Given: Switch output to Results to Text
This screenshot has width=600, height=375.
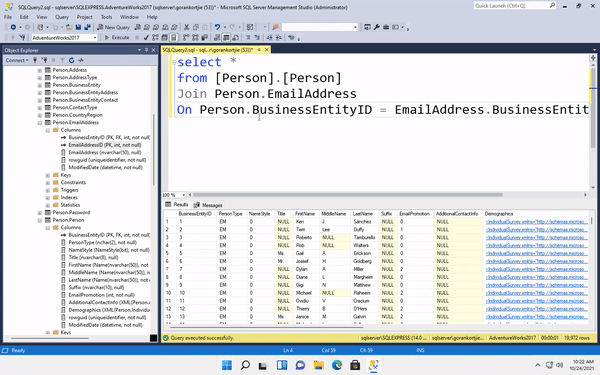Looking at the screenshot, I should pos(217,38).
